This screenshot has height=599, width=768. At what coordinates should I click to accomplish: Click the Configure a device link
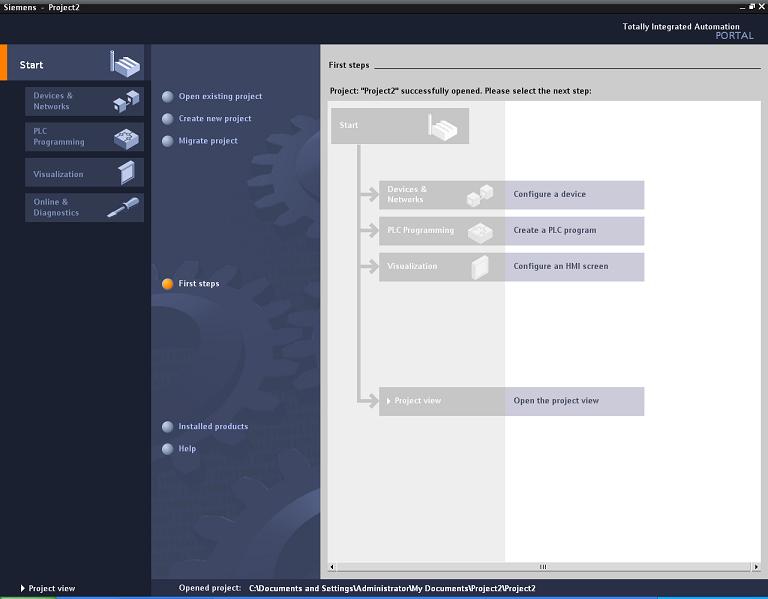[549, 195]
